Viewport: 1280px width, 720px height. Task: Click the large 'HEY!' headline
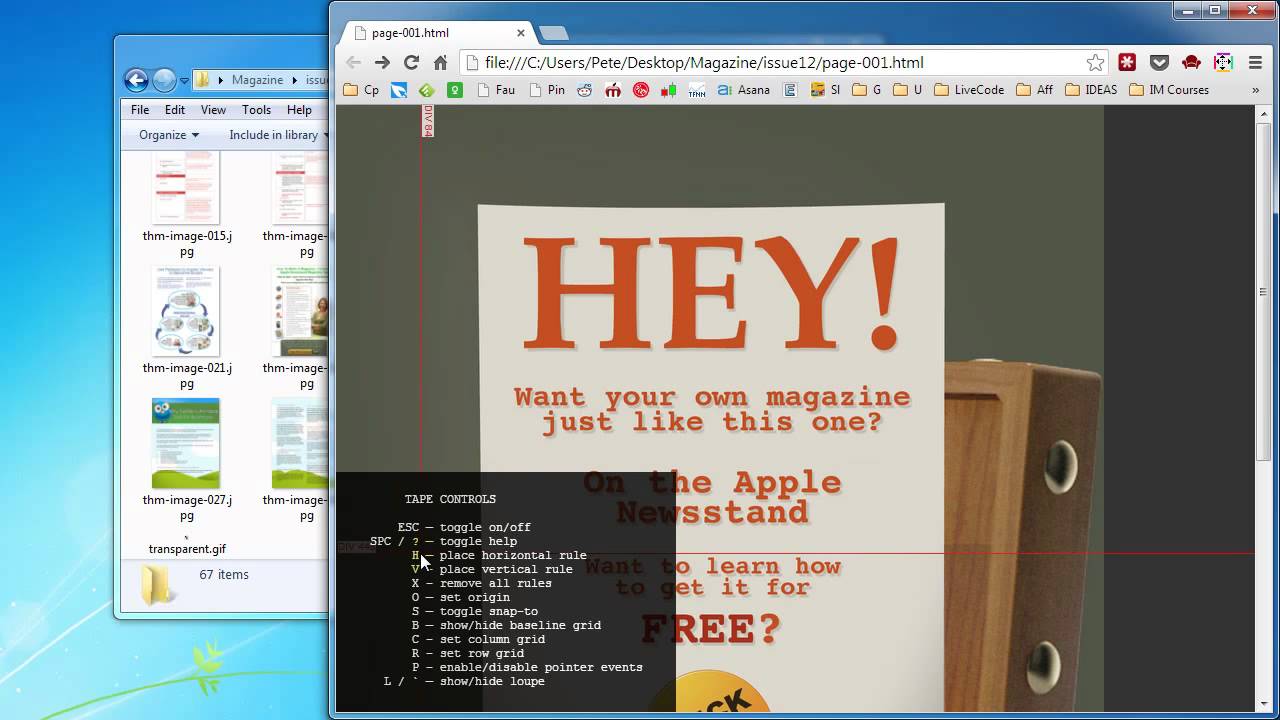click(712, 292)
